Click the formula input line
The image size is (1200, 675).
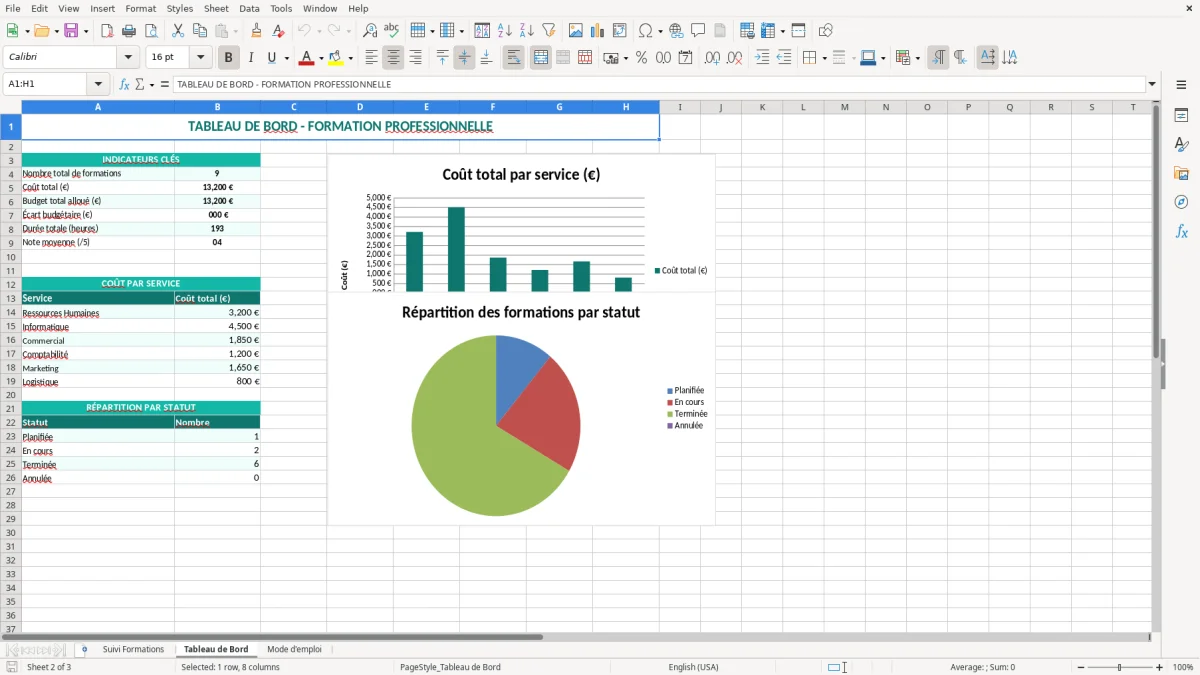(x=658, y=84)
